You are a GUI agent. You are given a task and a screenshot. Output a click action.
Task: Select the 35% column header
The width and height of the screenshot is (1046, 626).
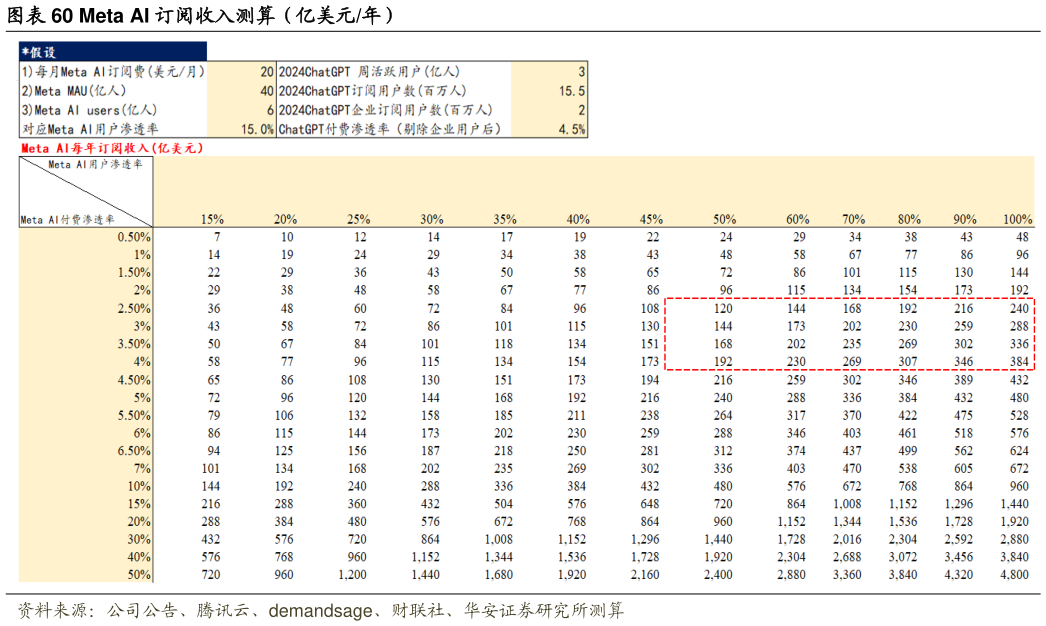point(505,219)
